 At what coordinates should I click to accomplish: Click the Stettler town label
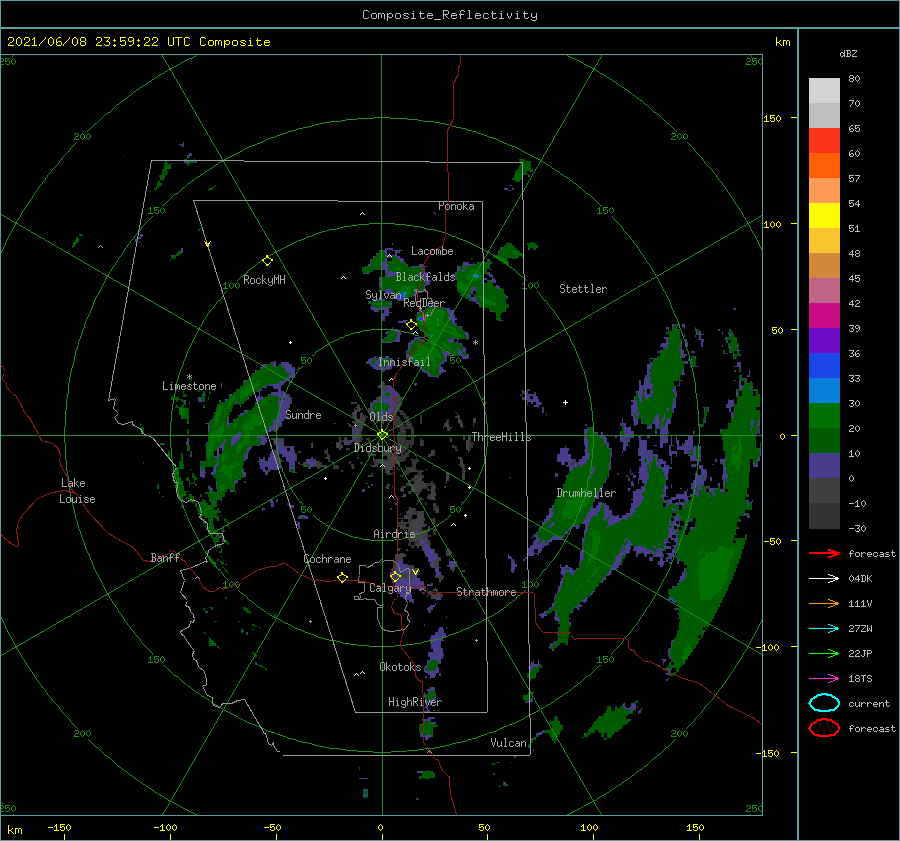[583, 289]
